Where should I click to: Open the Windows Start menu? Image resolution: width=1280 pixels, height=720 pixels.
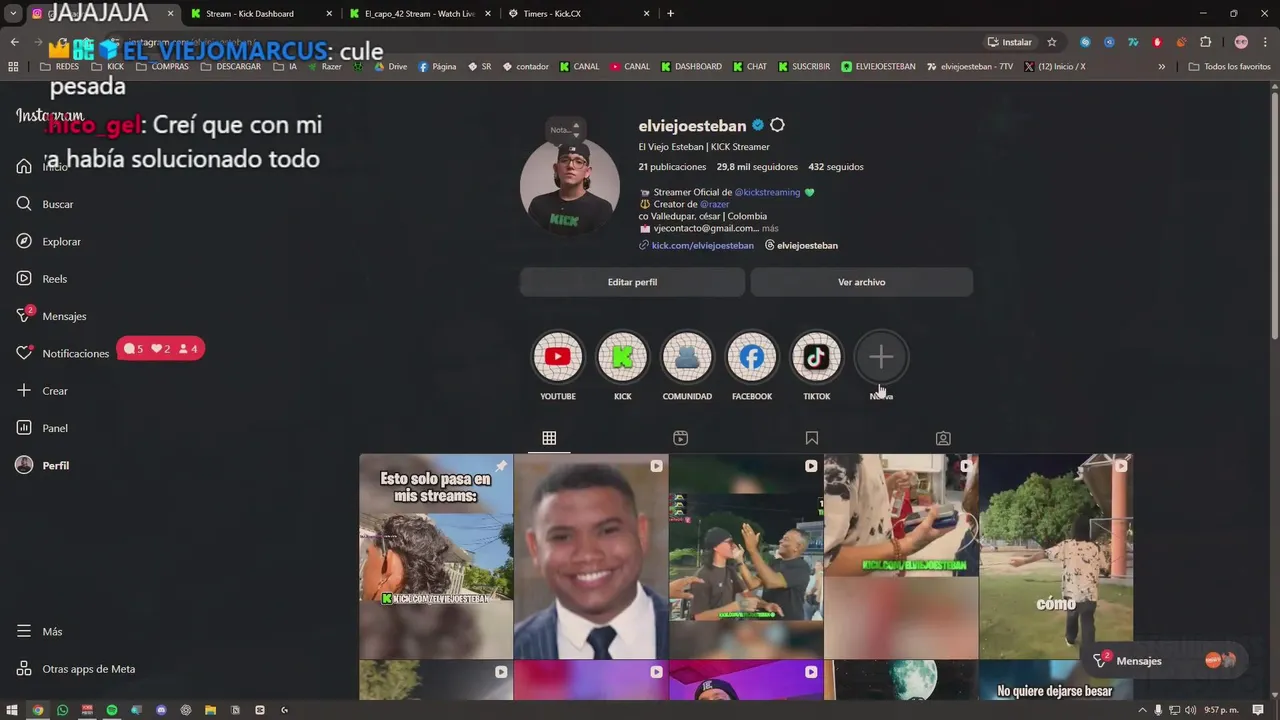tap(13, 710)
